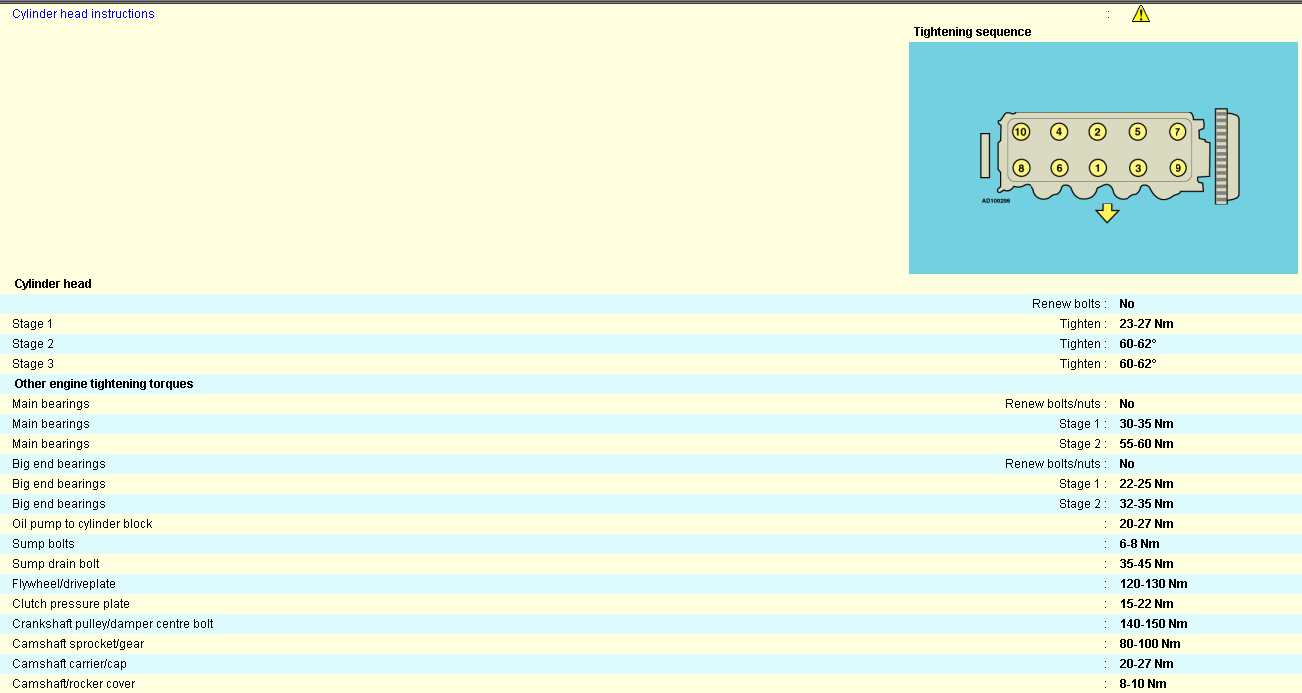Screen dimensions: 1302x693
Task: Select the Camshaft/rocker cover row label
Action: click(x=74, y=684)
